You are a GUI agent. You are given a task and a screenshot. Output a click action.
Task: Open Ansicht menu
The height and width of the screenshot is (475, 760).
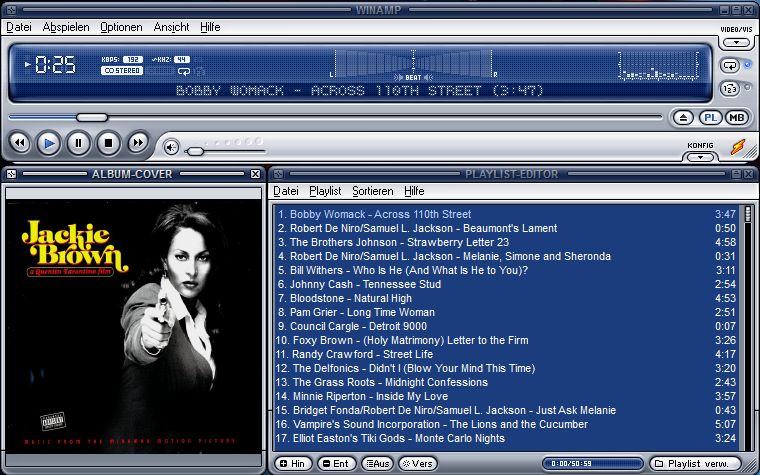point(171,27)
